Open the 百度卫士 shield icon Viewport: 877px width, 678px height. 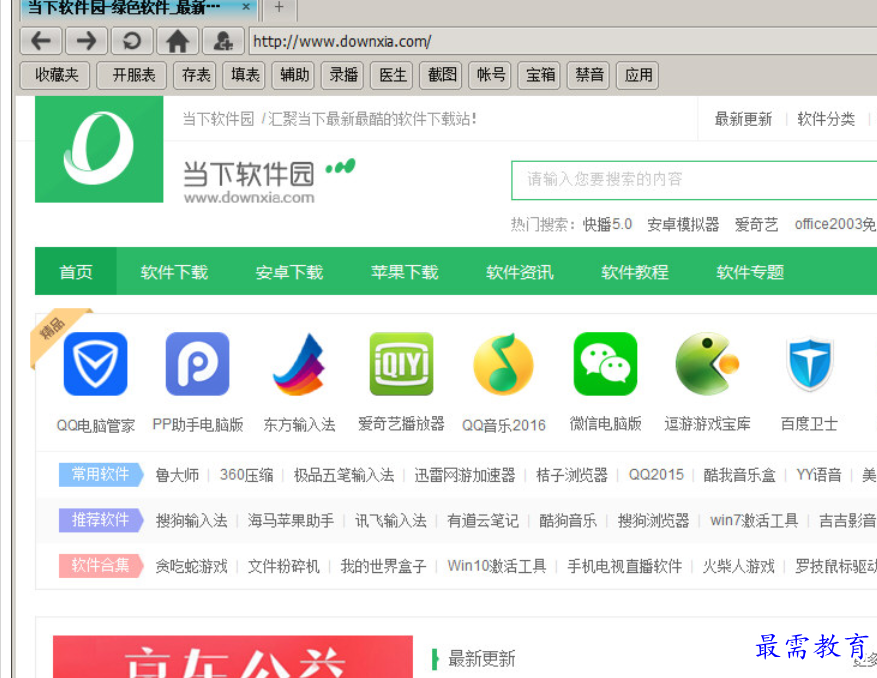coord(809,364)
